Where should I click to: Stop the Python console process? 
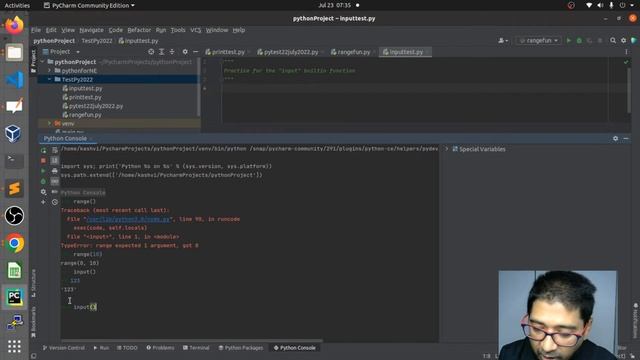tap(43, 160)
